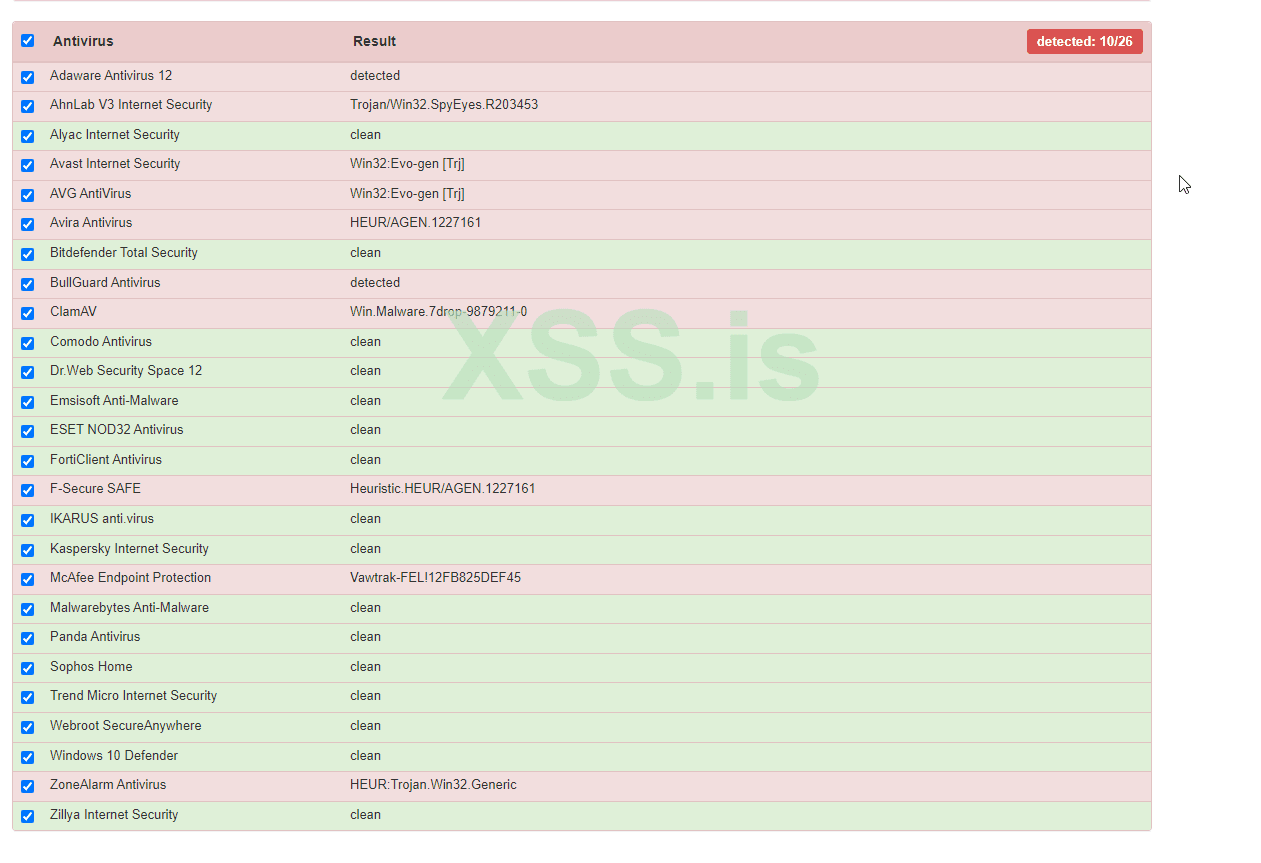Click the Kaspersky Internet Security name
Screen dimensions: 1261x863
coord(129,549)
